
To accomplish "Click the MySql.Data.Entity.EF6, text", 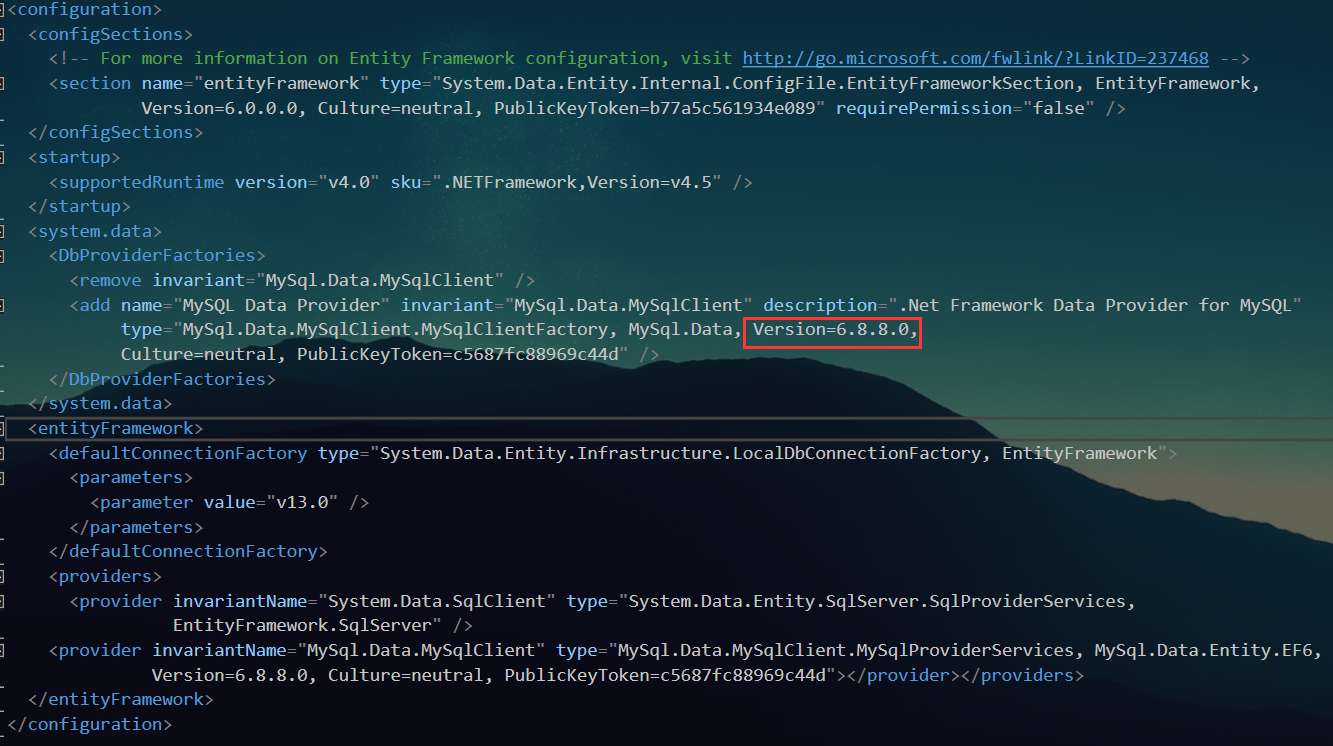I will click(1208, 650).
